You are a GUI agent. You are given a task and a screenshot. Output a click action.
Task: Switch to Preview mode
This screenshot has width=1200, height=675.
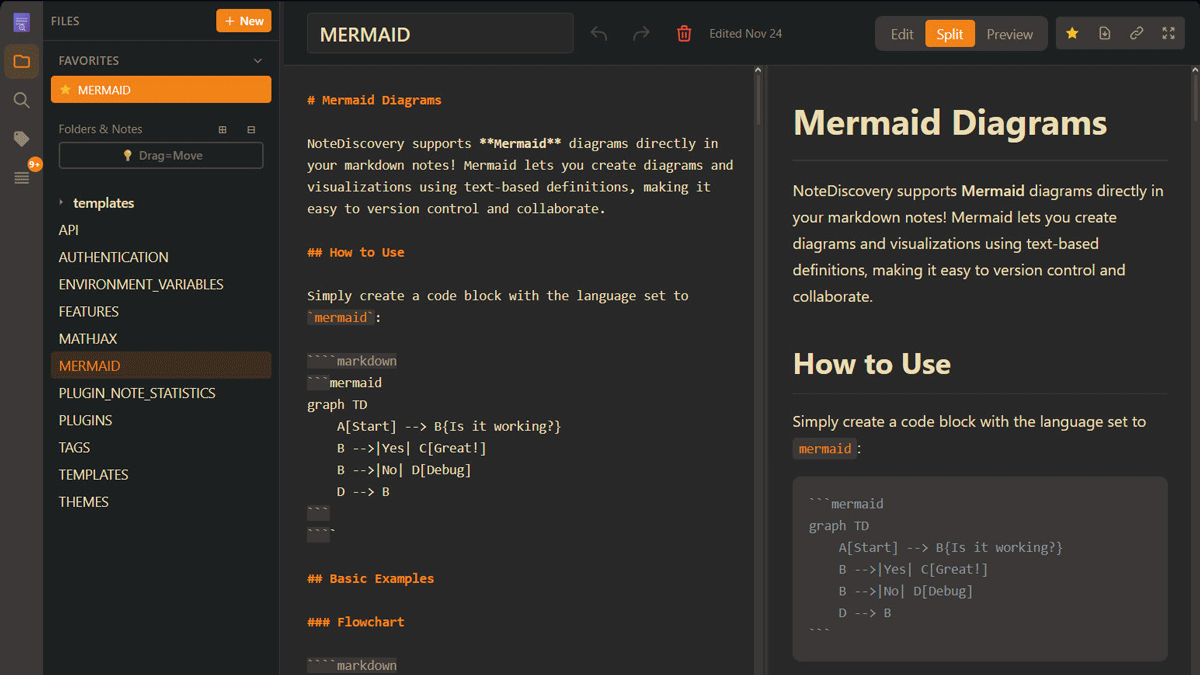(x=1009, y=33)
